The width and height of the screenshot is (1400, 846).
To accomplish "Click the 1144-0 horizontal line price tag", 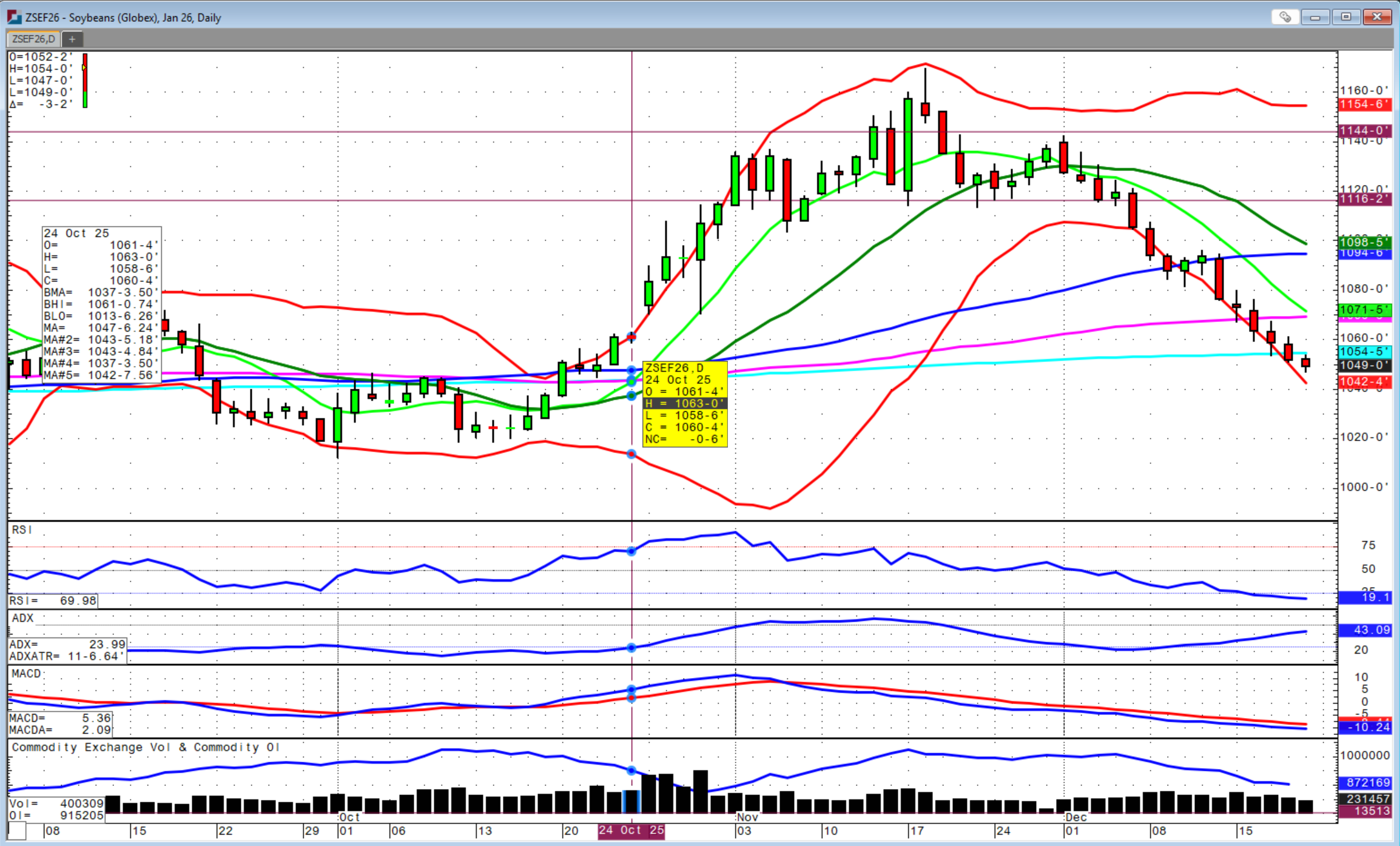I will click(x=1364, y=130).
